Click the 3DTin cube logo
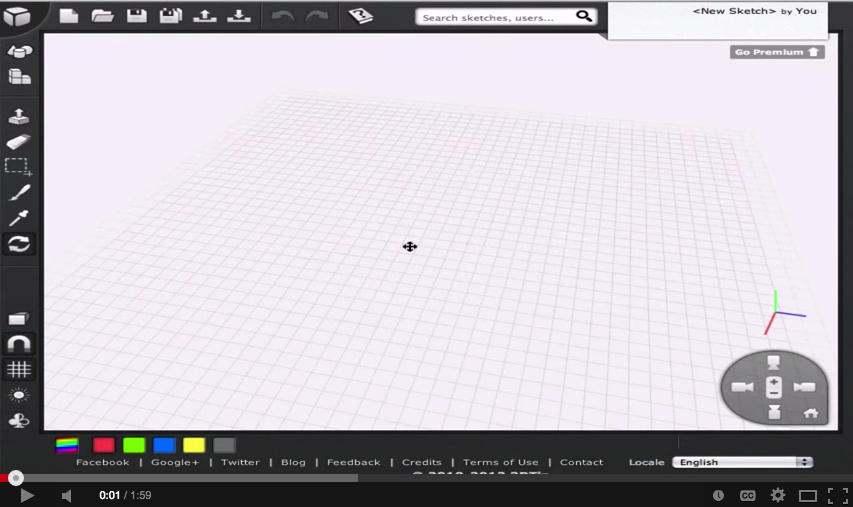Viewport: 853px width, 507px height. click(17, 16)
